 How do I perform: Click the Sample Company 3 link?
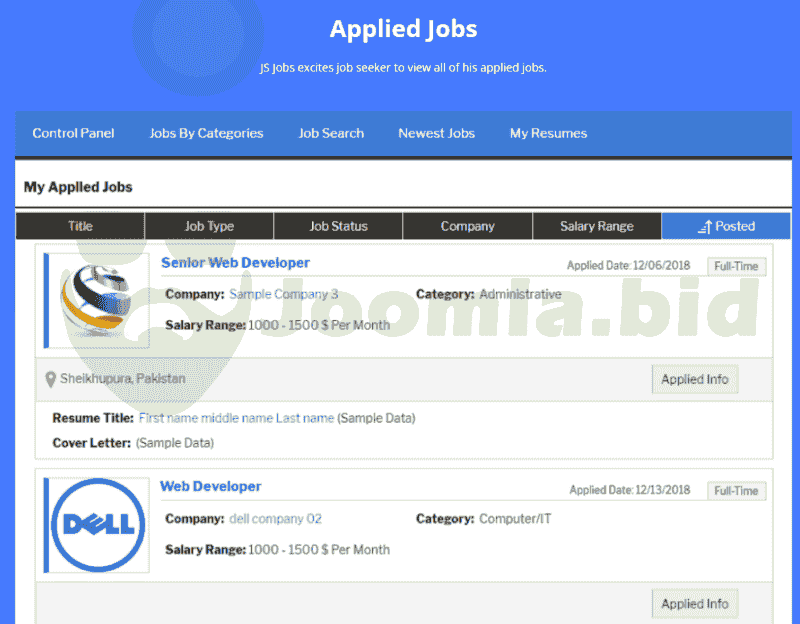click(283, 295)
